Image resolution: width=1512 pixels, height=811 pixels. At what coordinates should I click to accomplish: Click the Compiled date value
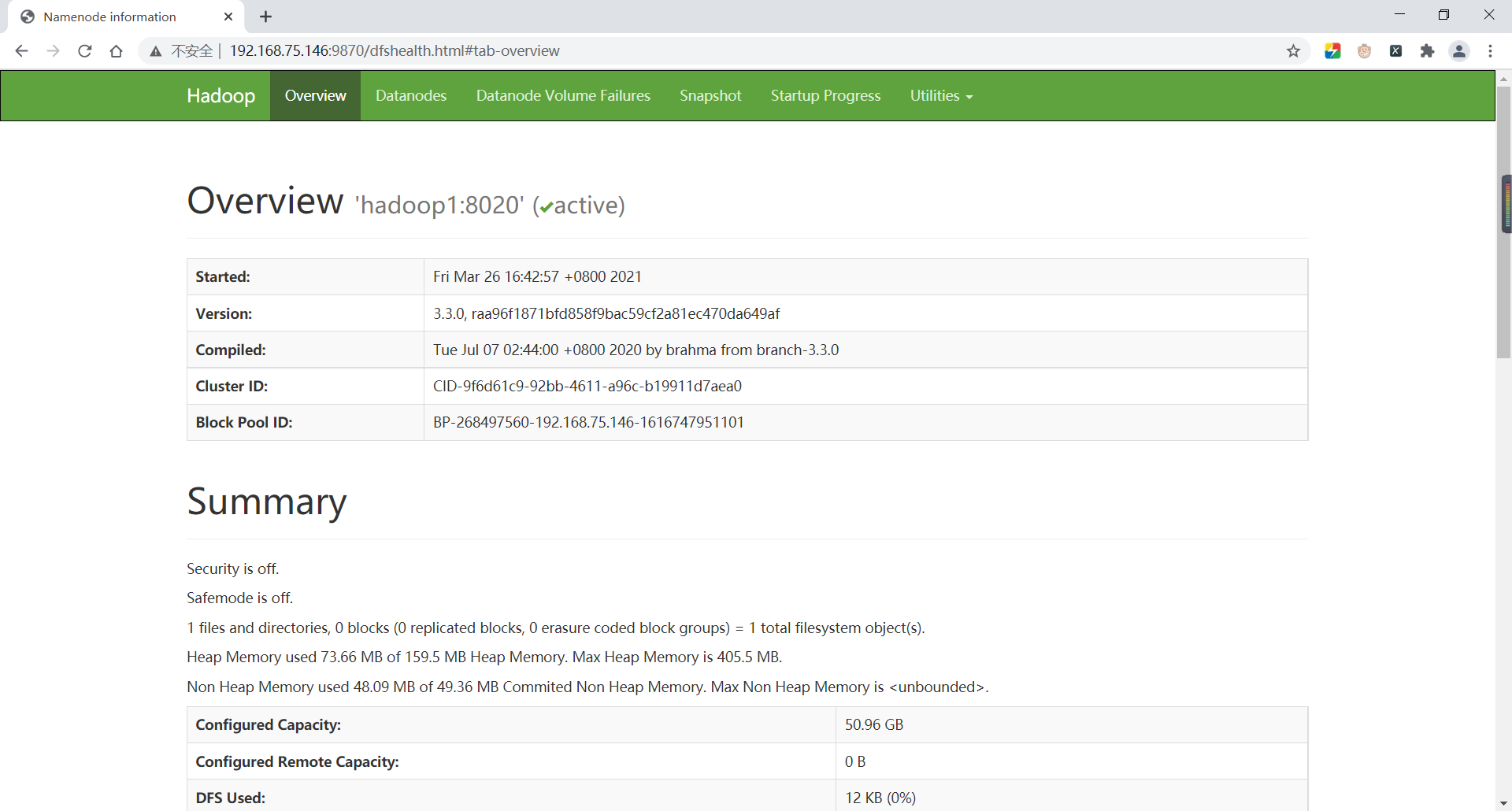coord(636,350)
